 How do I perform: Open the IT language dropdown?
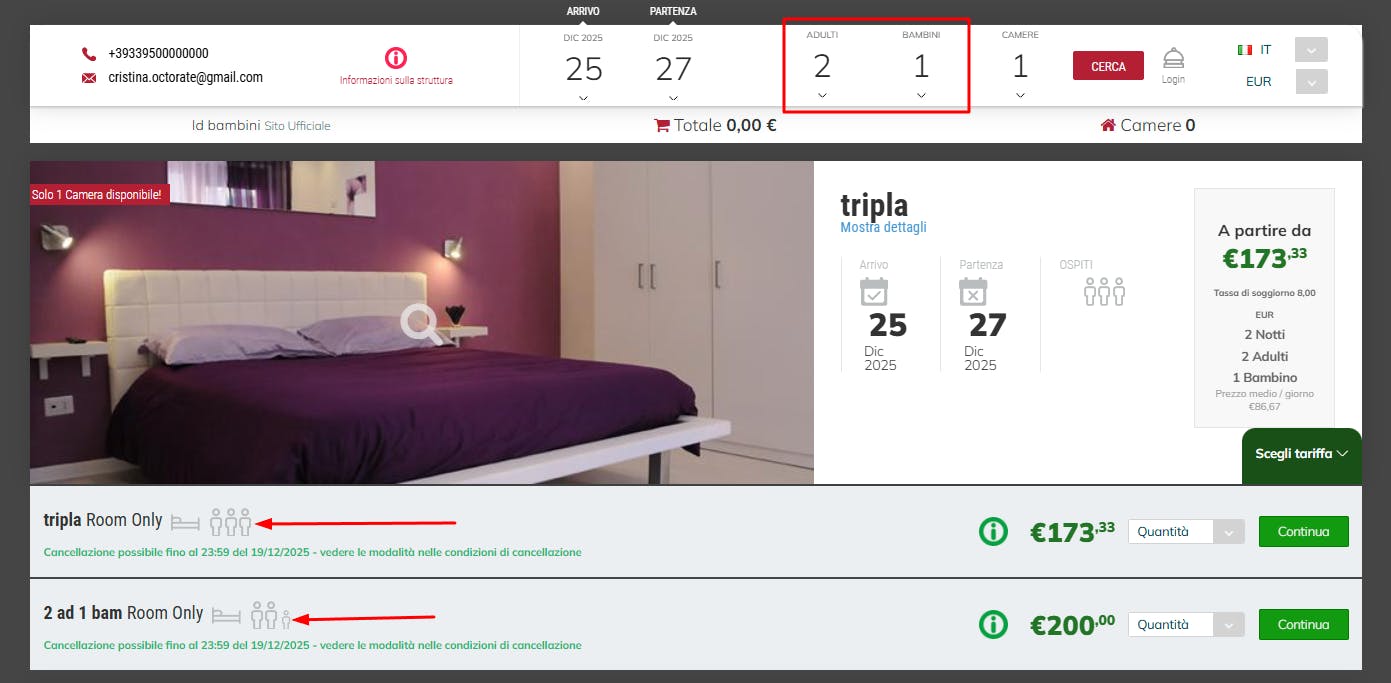[x=1311, y=50]
